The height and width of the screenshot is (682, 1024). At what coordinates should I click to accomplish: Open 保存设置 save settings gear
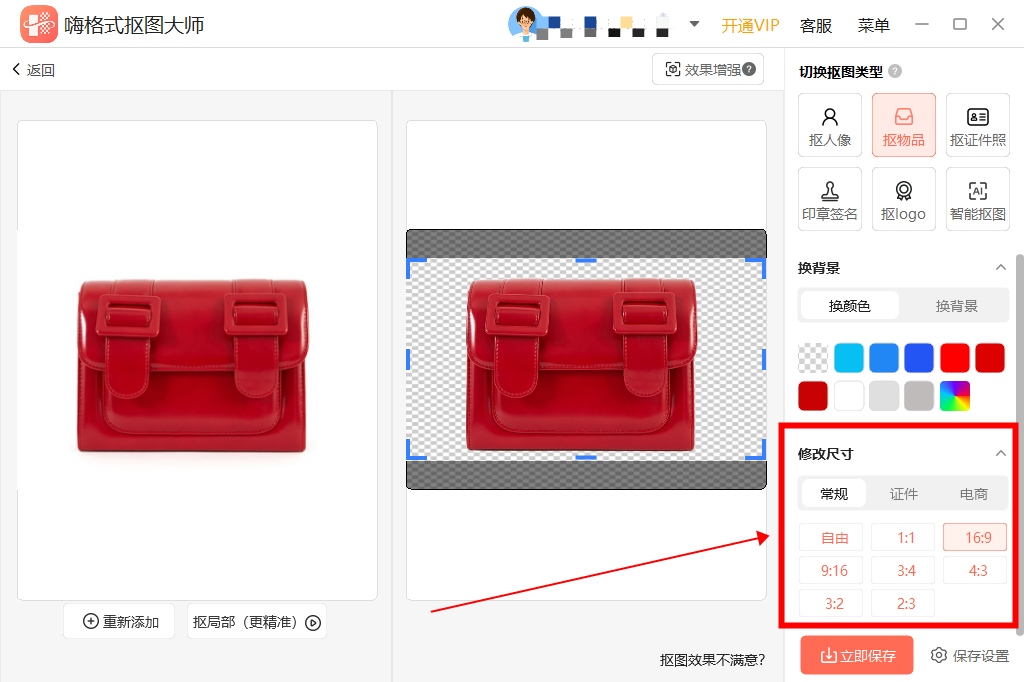coord(969,656)
